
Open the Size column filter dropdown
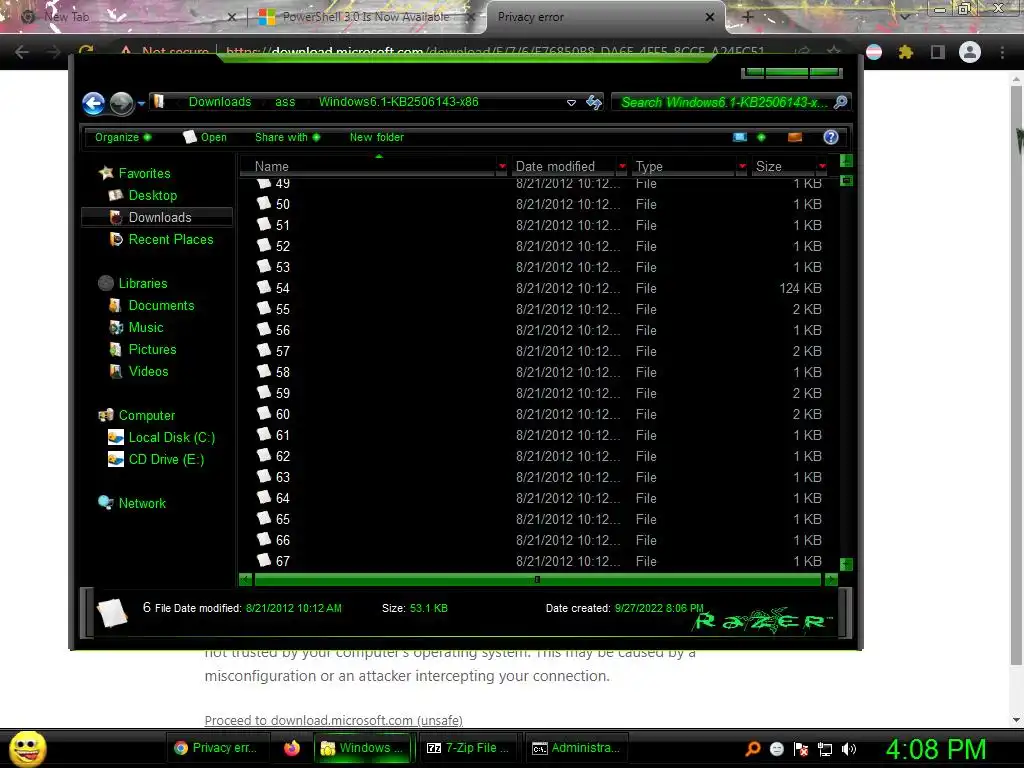tap(822, 167)
